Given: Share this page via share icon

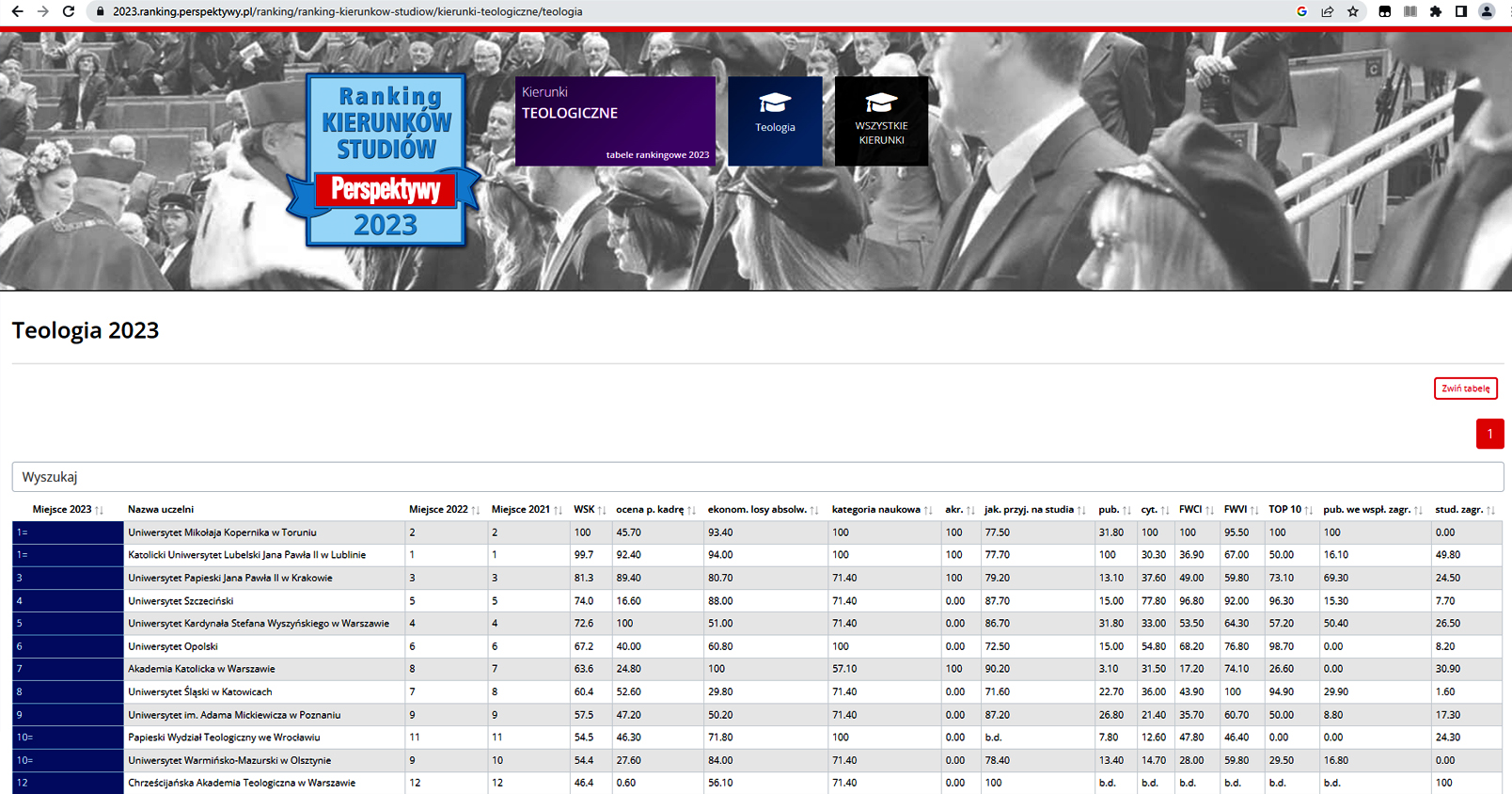Looking at the screenshot, I should coord(1327,11).
